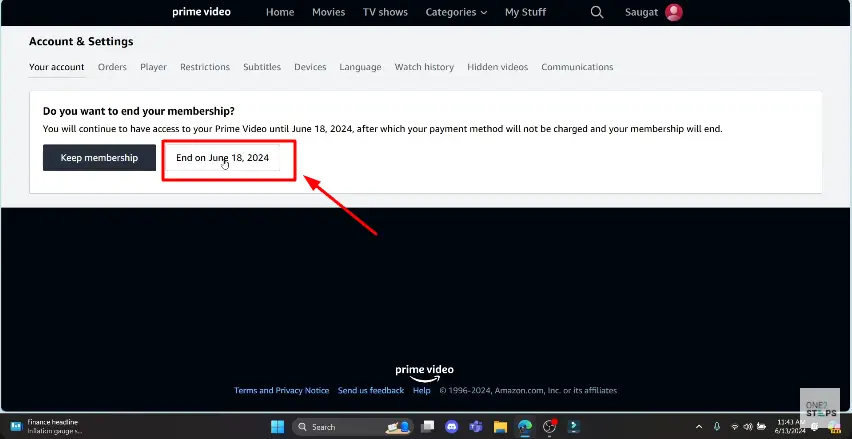
Task: Open the Finance headline news widget
Action: (x=46, y=427)
